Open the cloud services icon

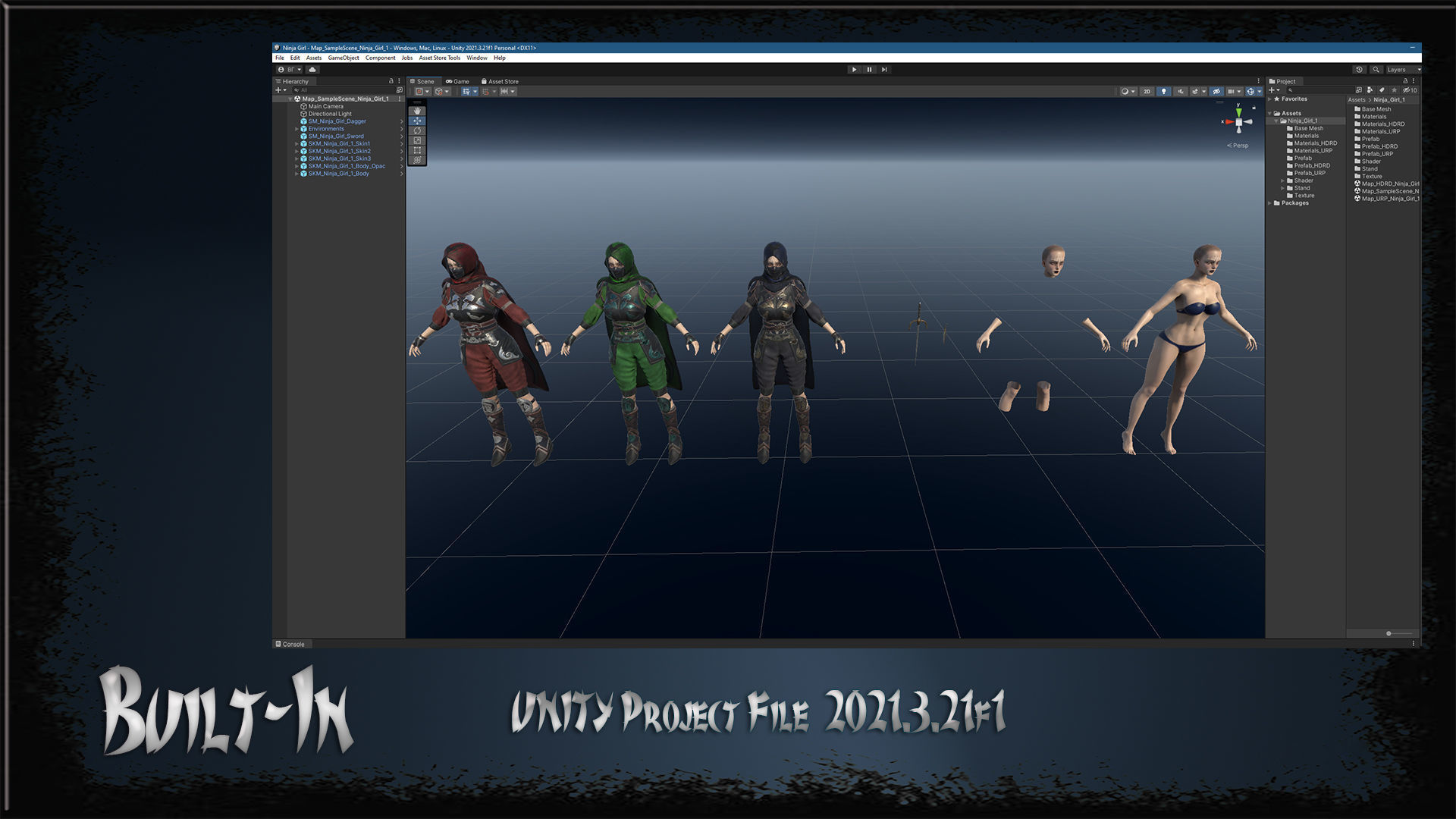[312, 70]
